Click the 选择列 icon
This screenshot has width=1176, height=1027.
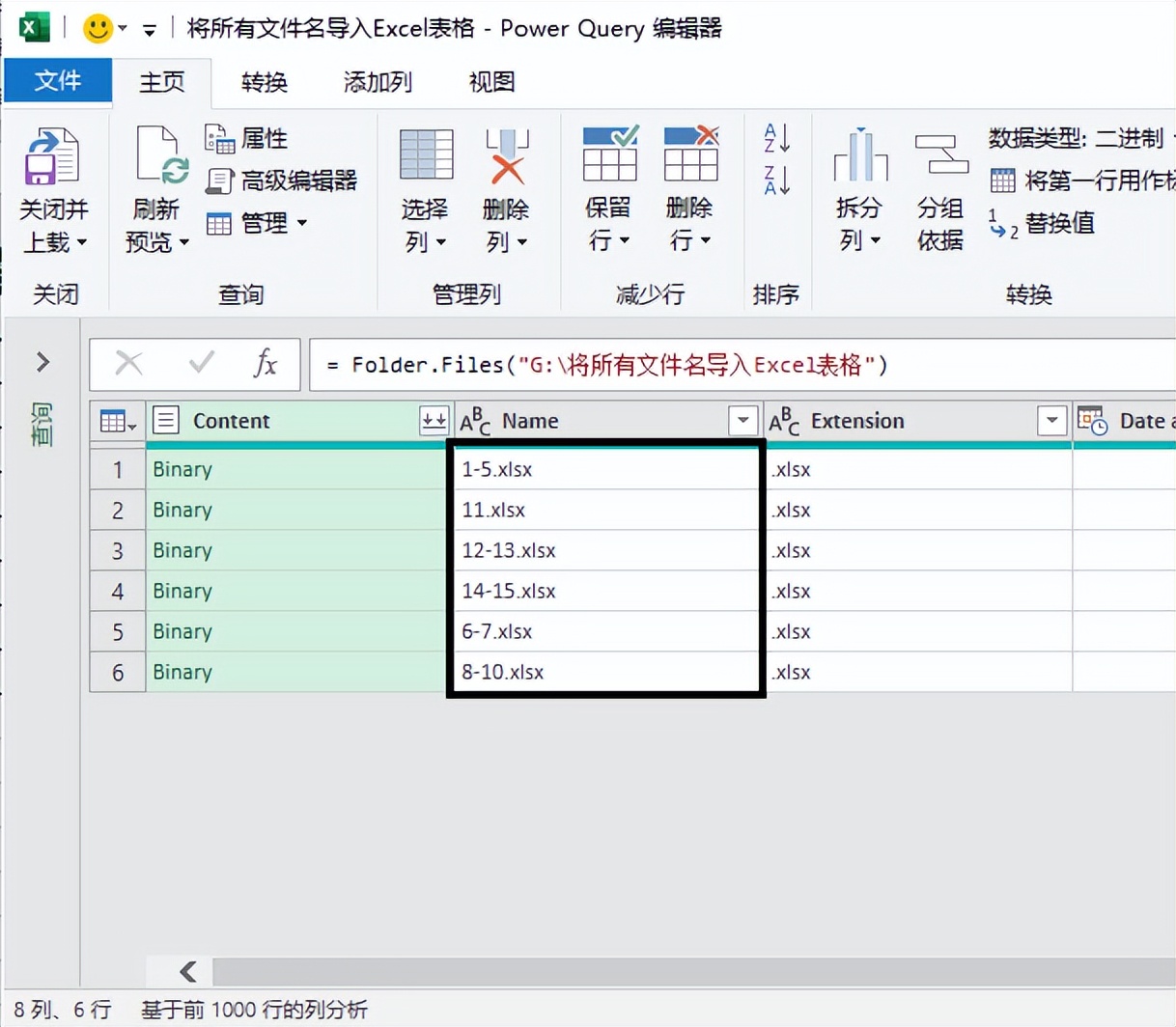click(x=426, y=154)
